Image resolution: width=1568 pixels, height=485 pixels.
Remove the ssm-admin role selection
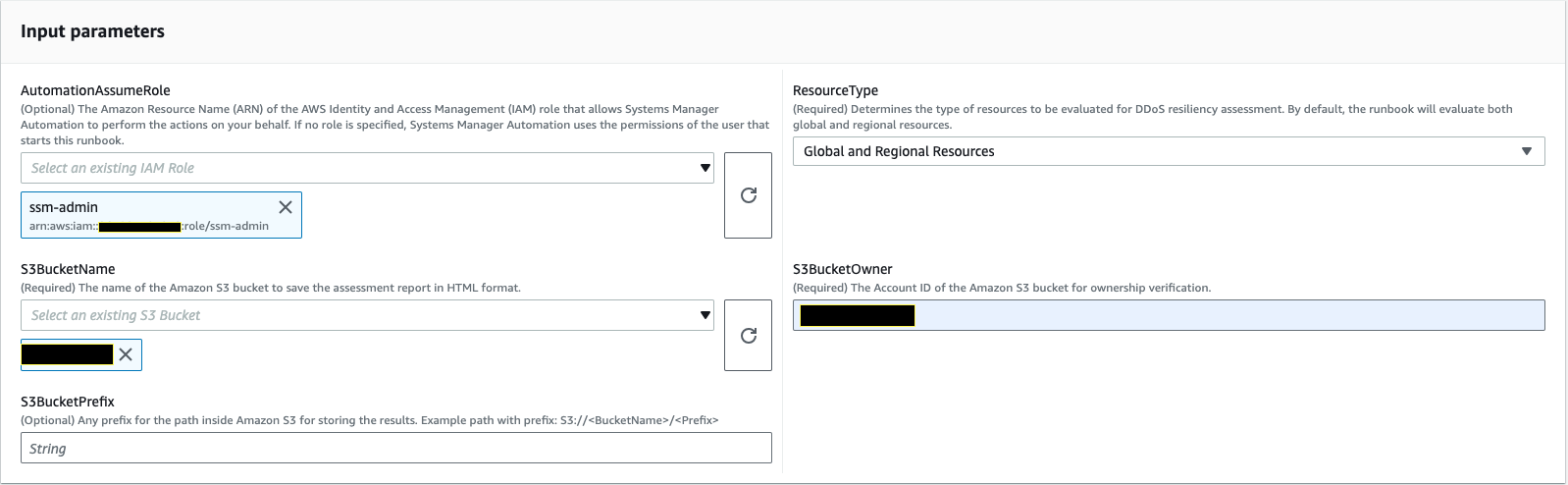tap(286, 207)
